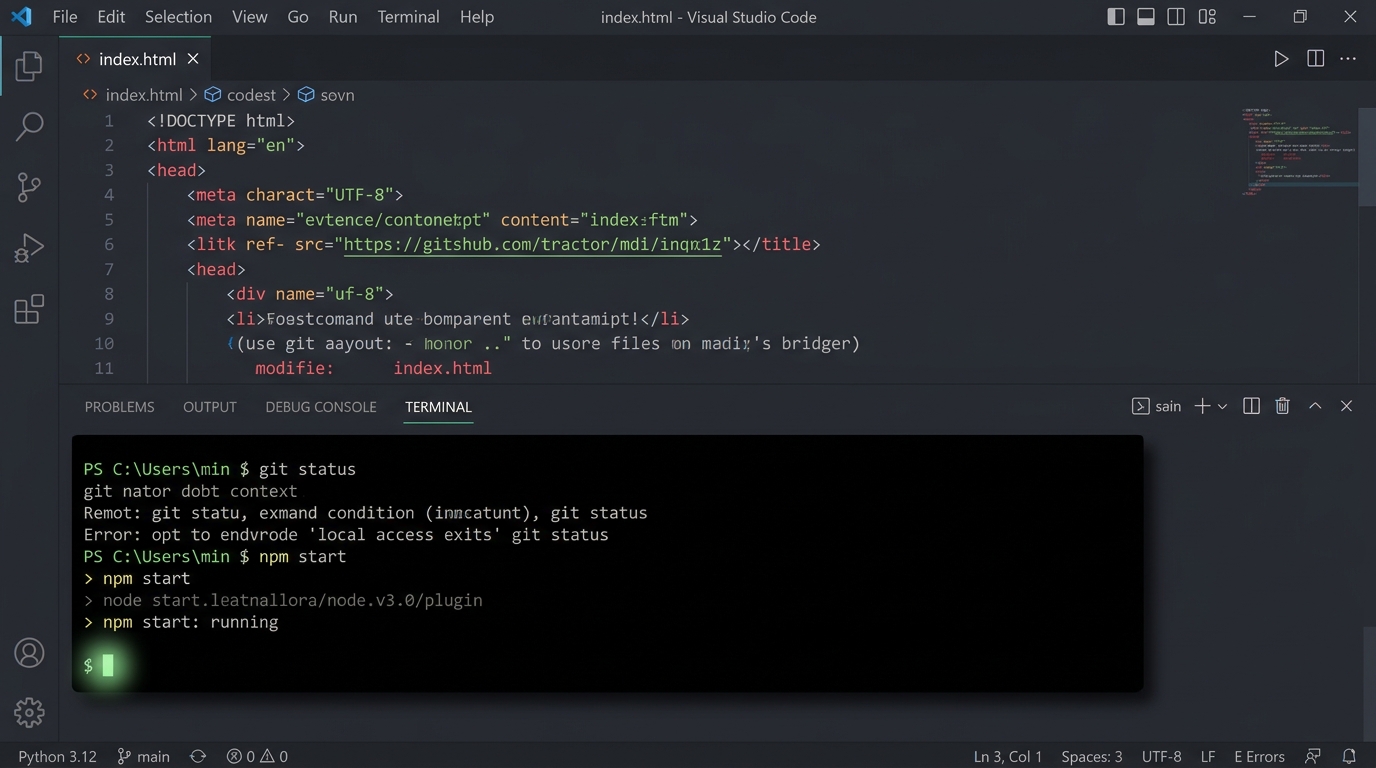Screen dimensions: 1376x768
Task: Open the Search view in the activity bar
Action: point(29,126)
